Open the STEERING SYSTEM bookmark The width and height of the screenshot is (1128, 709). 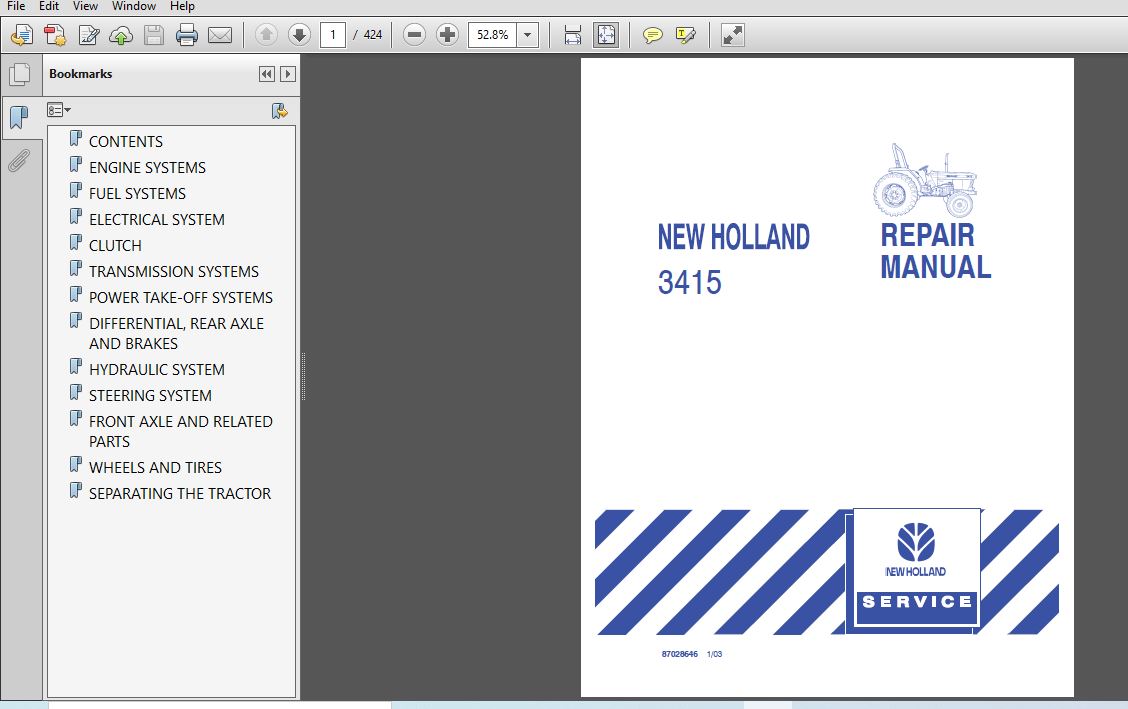tap(150, 395)
